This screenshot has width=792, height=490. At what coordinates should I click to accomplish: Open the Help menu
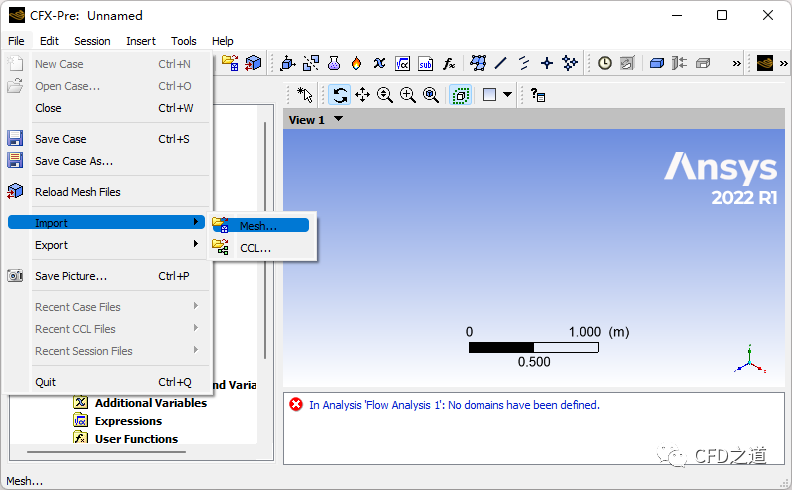(222, 41)
